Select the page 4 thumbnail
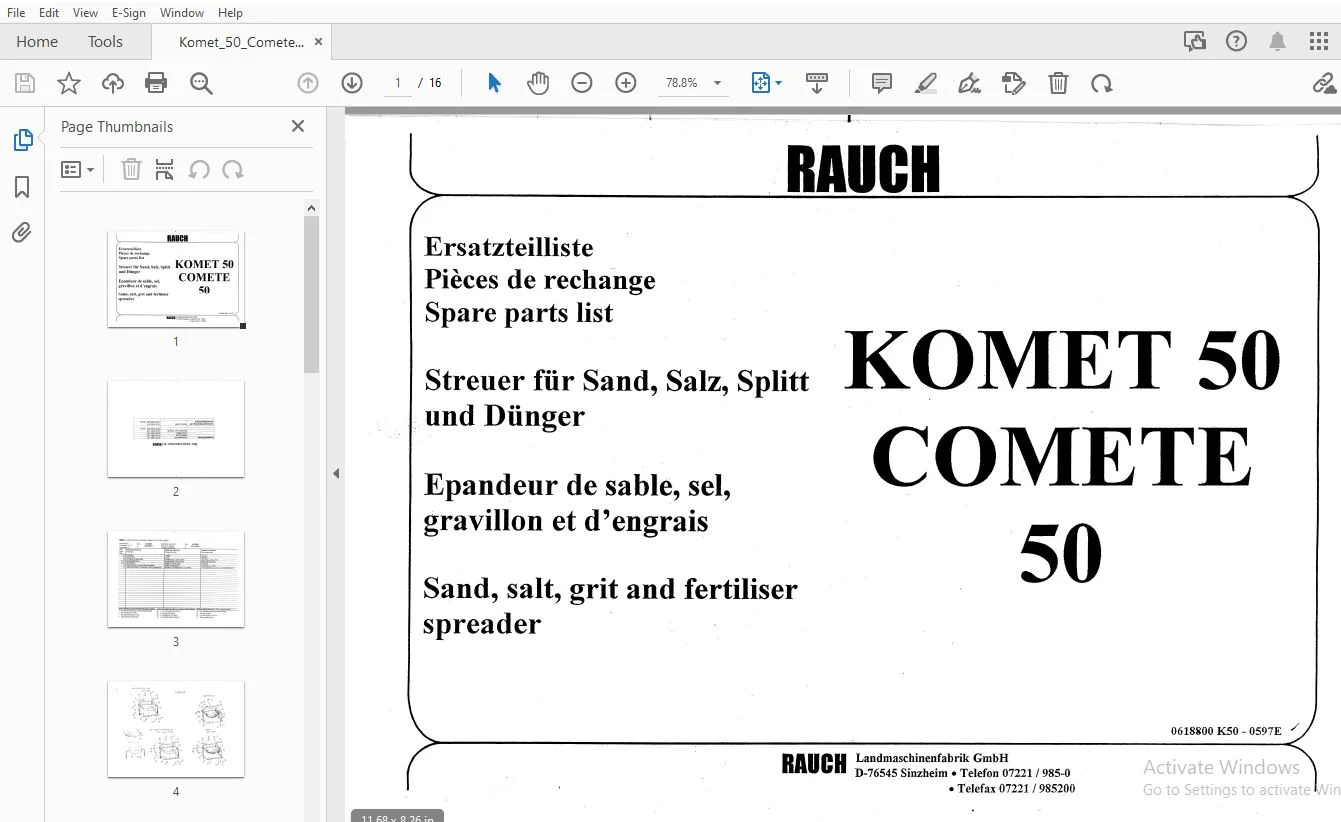1341x822 pixels. tap(176, 729)
